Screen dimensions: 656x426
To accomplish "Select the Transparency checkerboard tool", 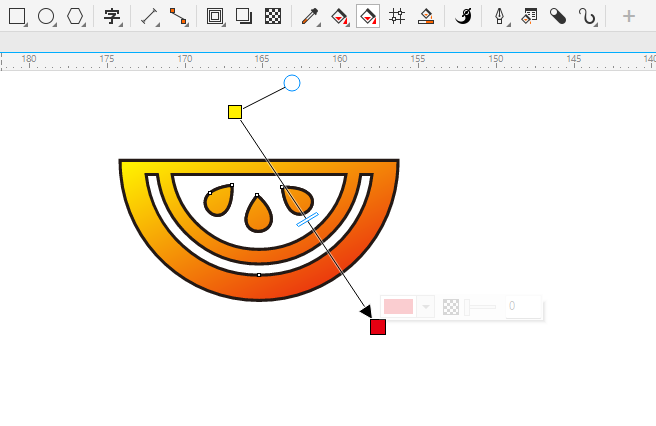I will (x=273, y=16).
